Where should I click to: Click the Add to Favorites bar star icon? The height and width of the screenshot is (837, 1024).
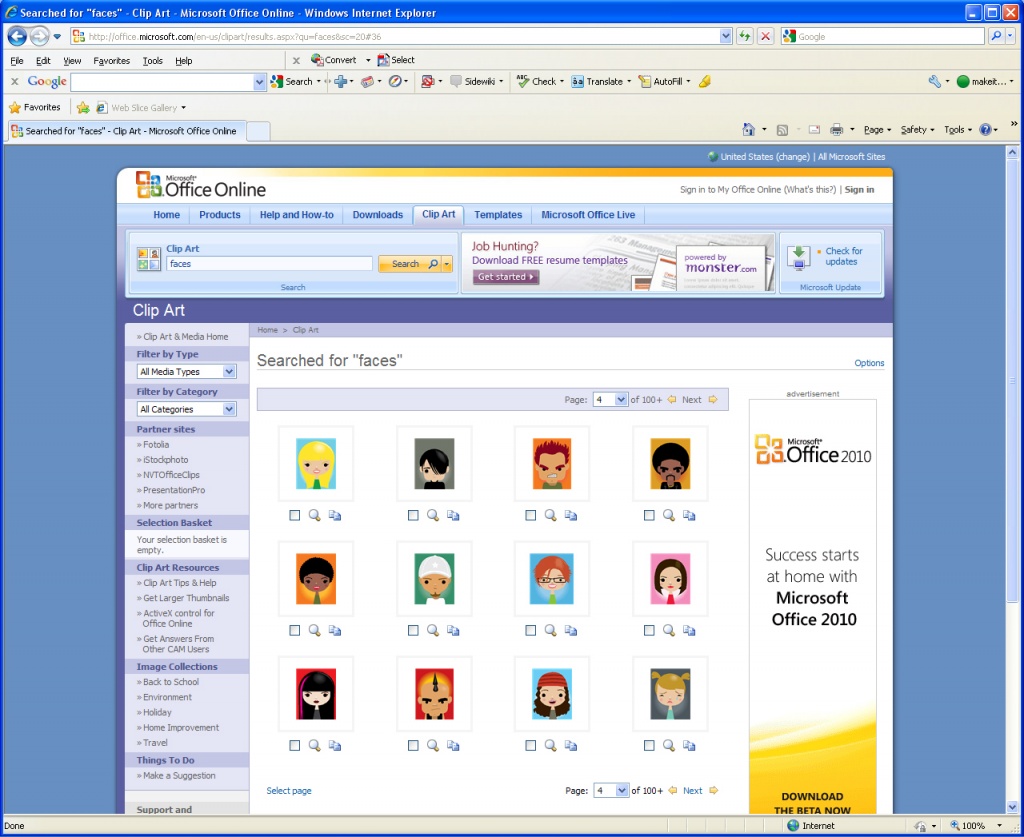(x=83, y=108)
